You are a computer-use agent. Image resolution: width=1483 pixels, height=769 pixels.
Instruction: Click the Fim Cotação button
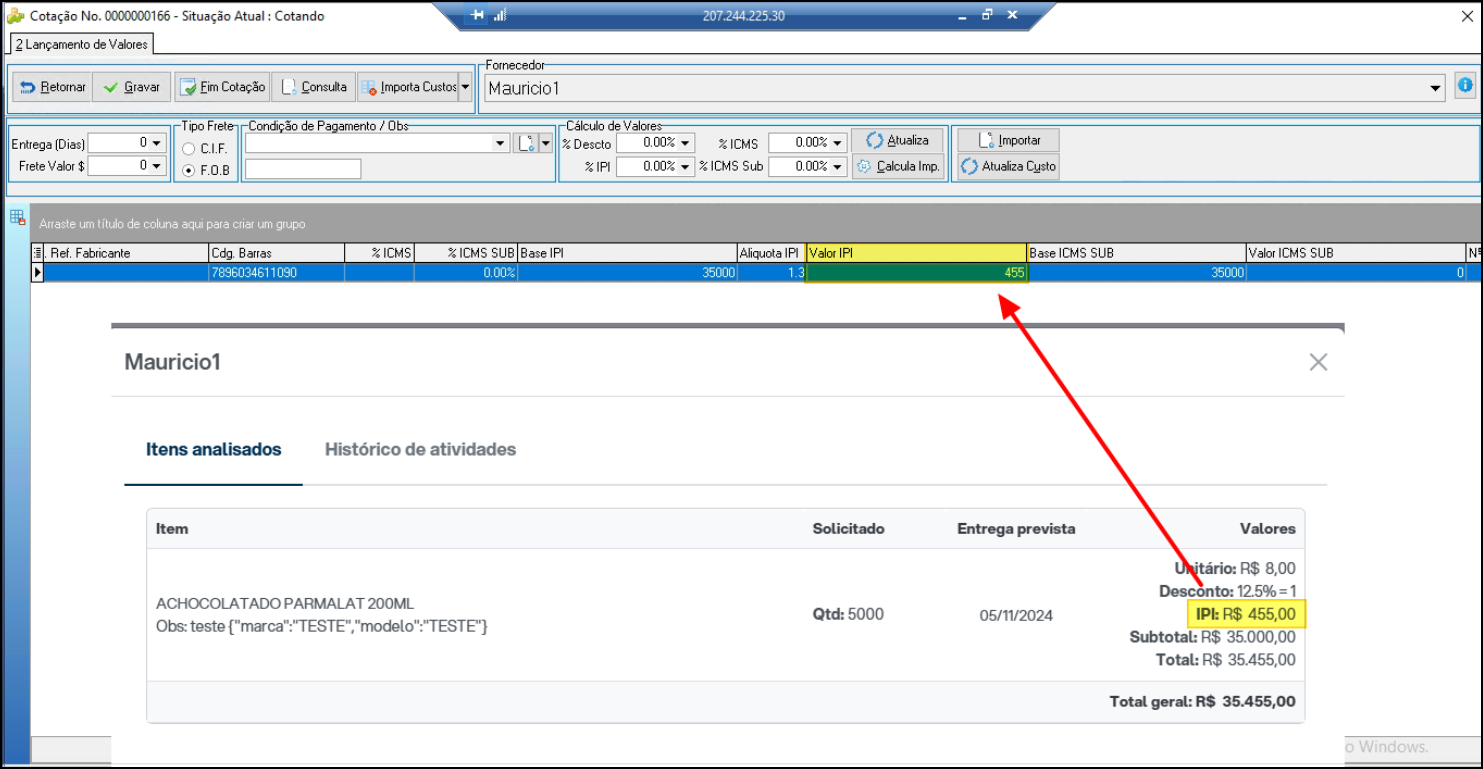coord(222,87)
